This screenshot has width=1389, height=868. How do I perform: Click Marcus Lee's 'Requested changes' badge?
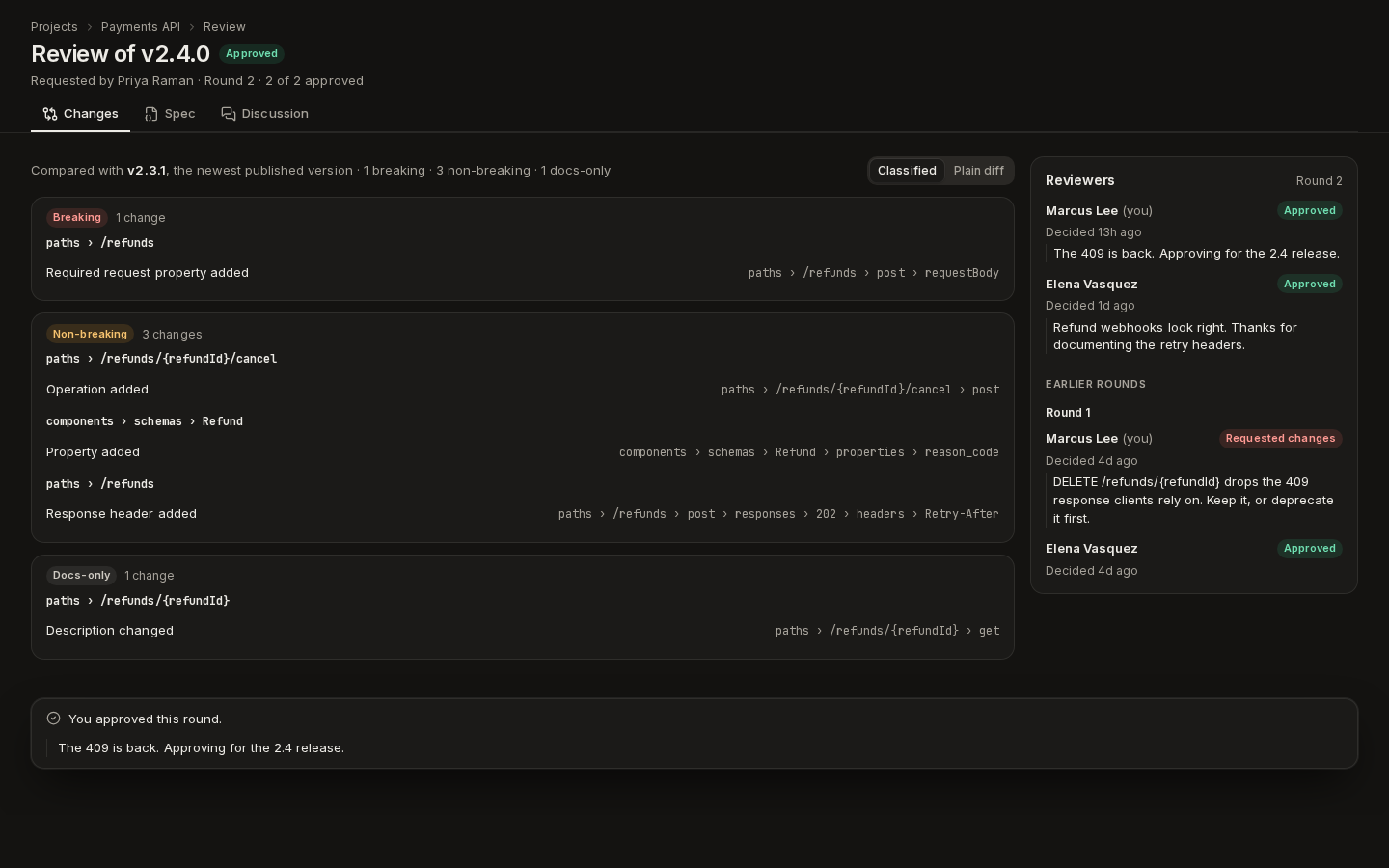click(1280, 439)
